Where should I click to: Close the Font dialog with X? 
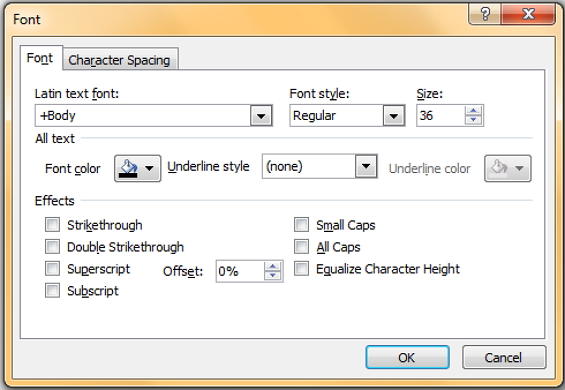(x=528, y=14)
